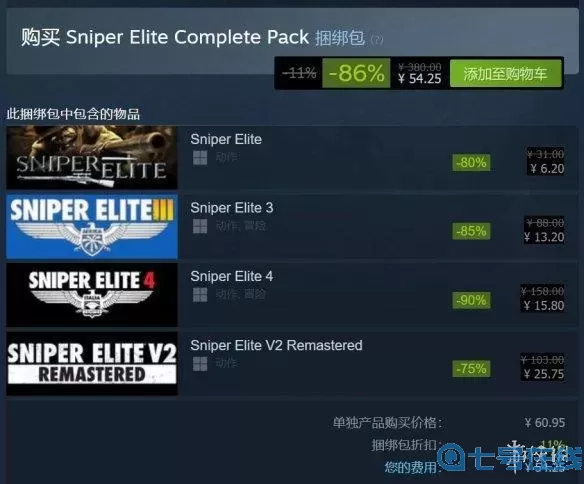Click Windows icon under Sniper Elite V2 Remastered

click(200, 364)
